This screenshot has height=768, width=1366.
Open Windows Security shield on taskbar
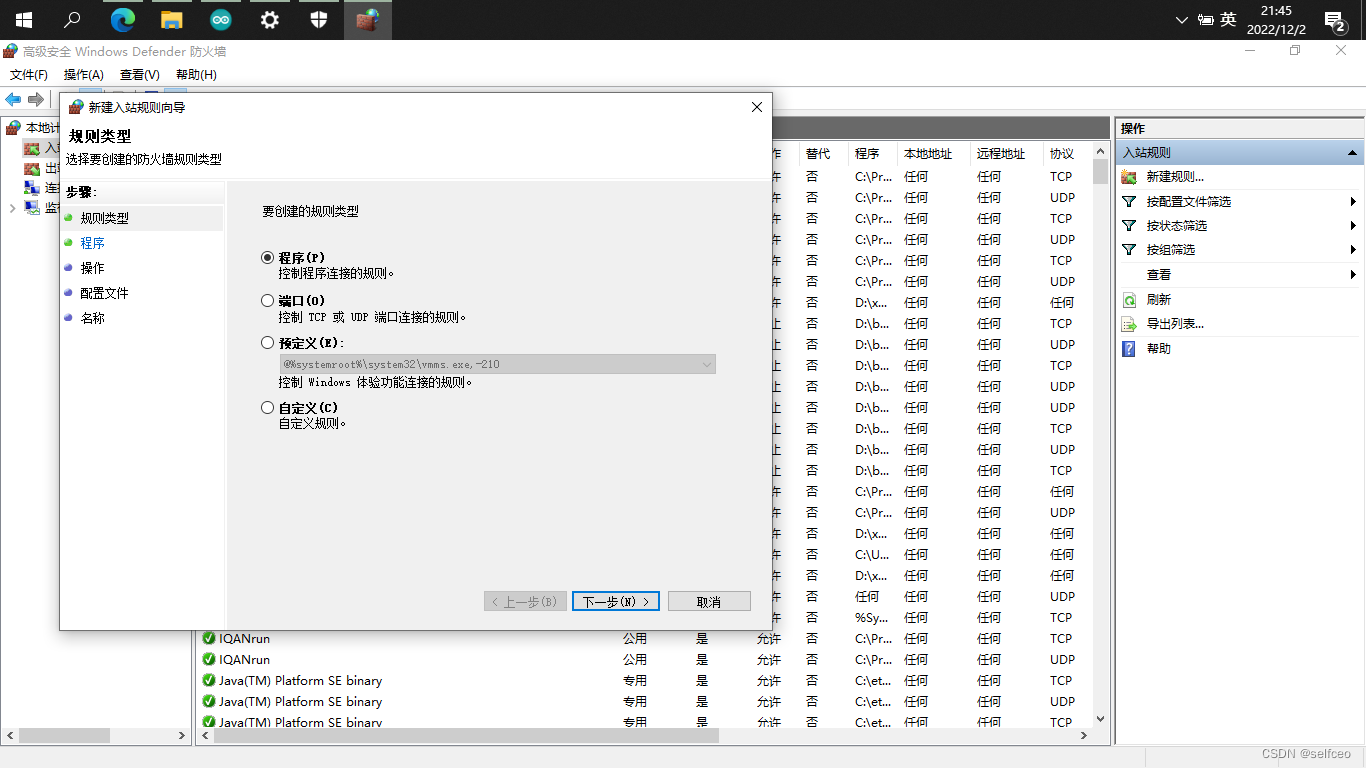(x=319, y=20)
